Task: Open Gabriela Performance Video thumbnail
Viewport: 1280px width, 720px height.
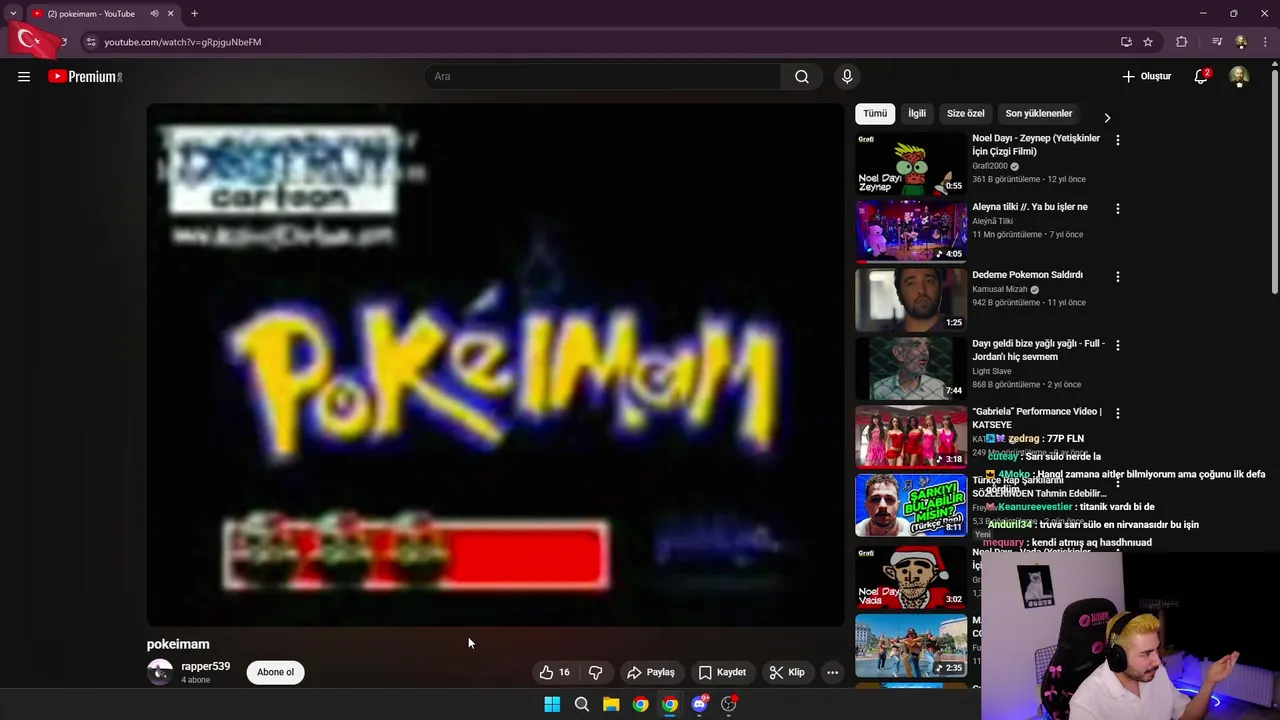Action: (911, 436)
